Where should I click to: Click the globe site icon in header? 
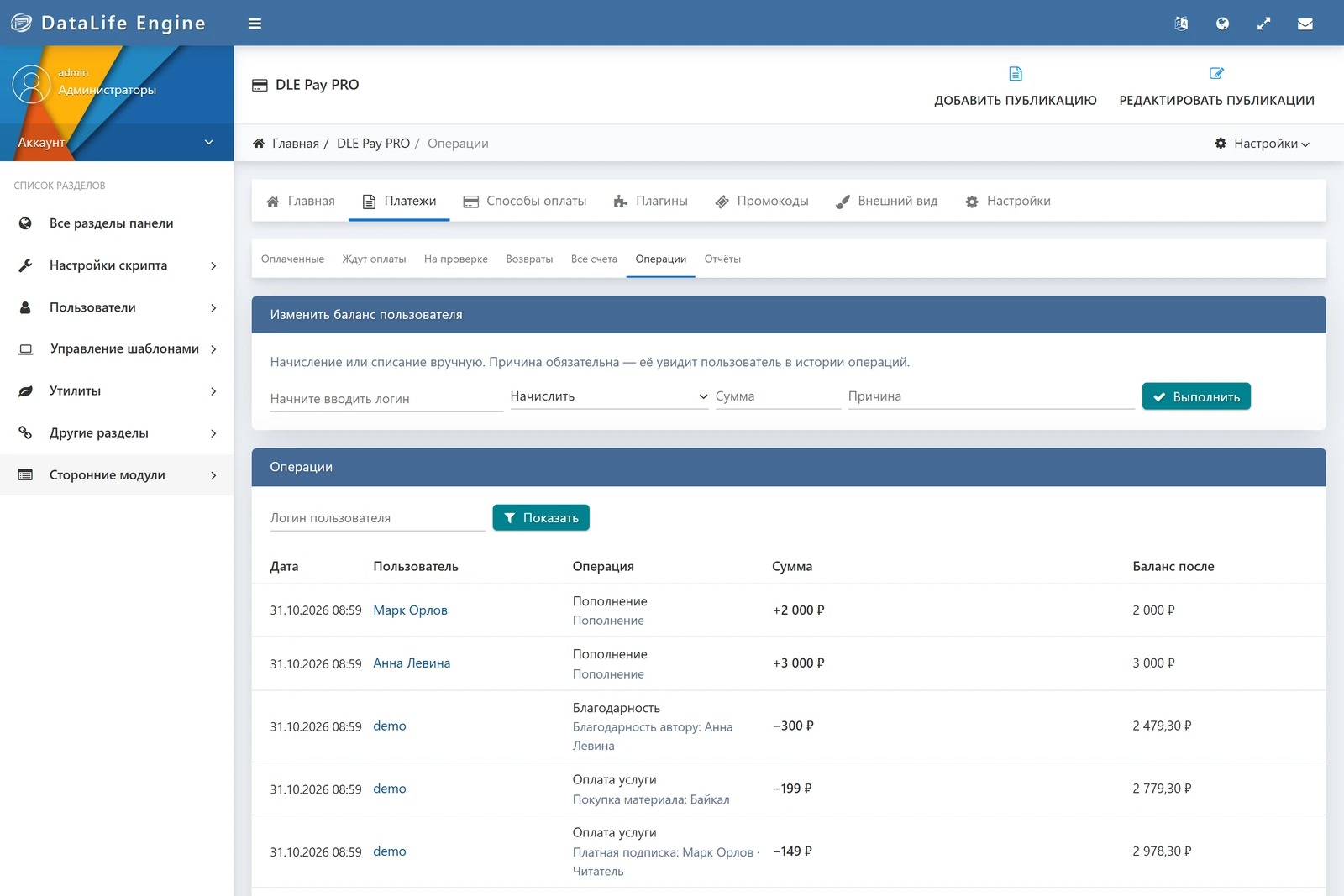(x=1222, y=24)
